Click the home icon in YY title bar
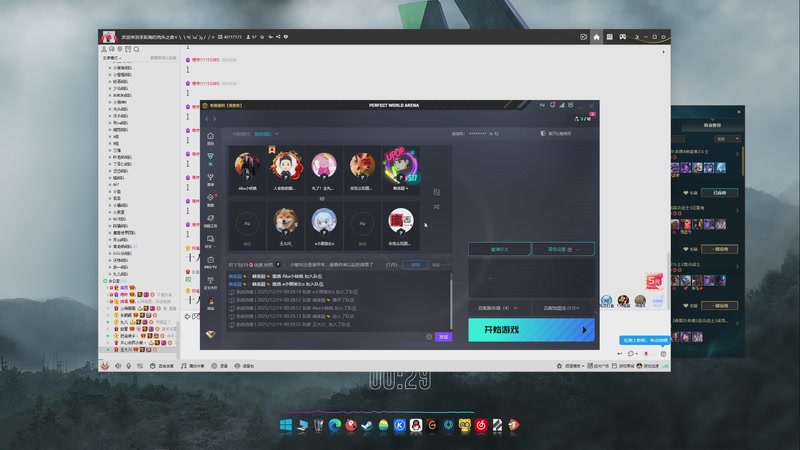This screenshot has width=800, height=450. (596, 37)
